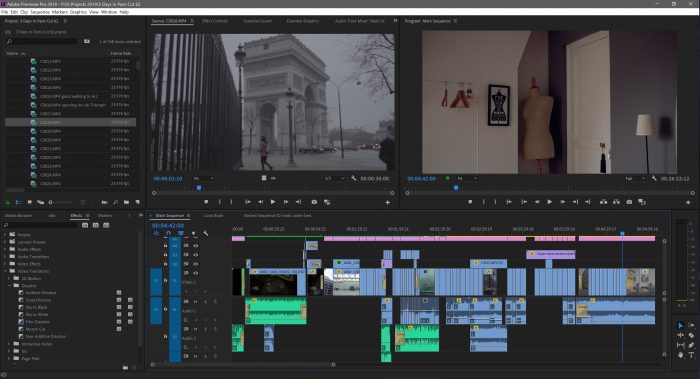
Task: Switch to the Effect Controls tab
Action: pos(215,21)
